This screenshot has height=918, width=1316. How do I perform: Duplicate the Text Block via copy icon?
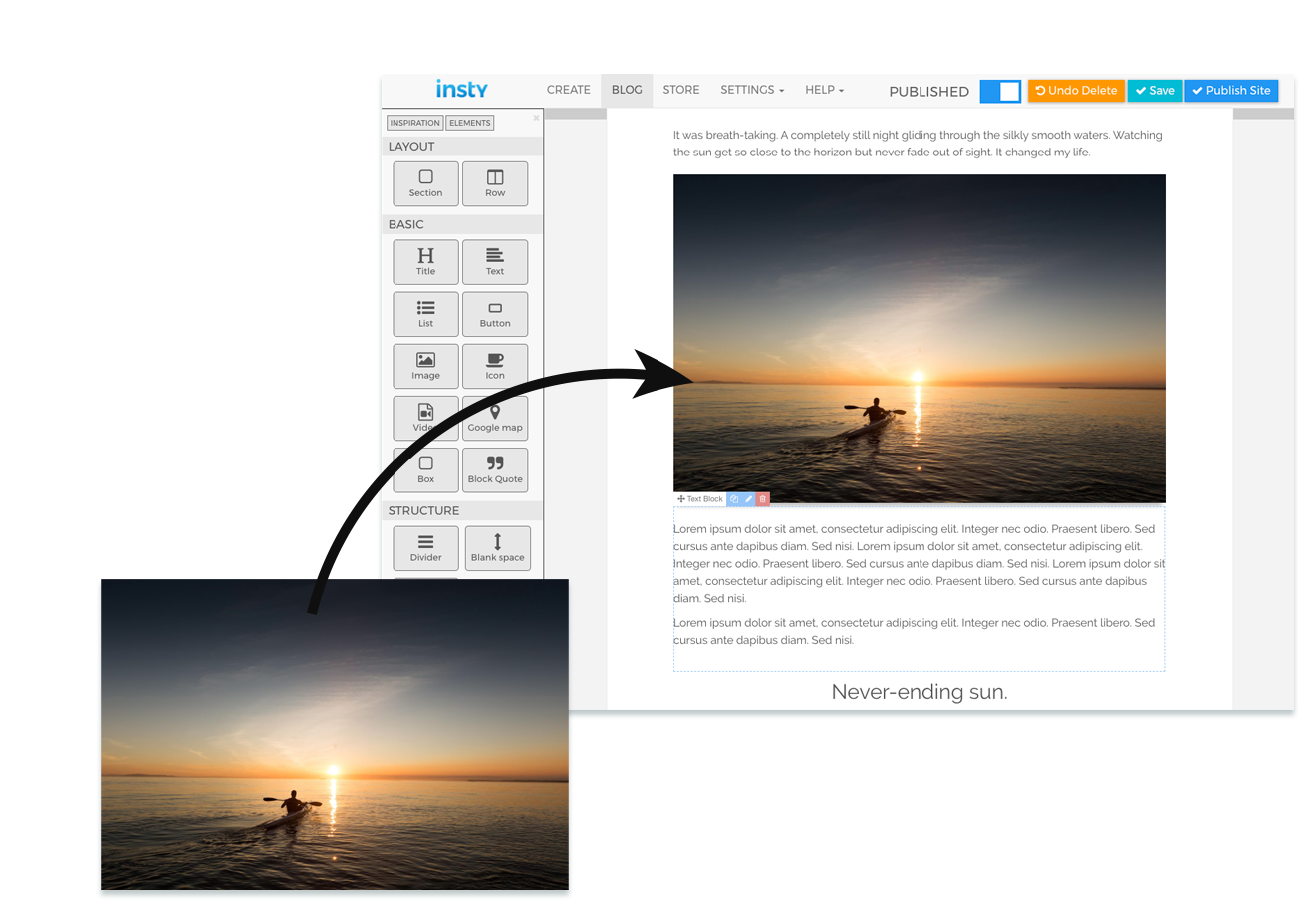(x=734, y=499)
